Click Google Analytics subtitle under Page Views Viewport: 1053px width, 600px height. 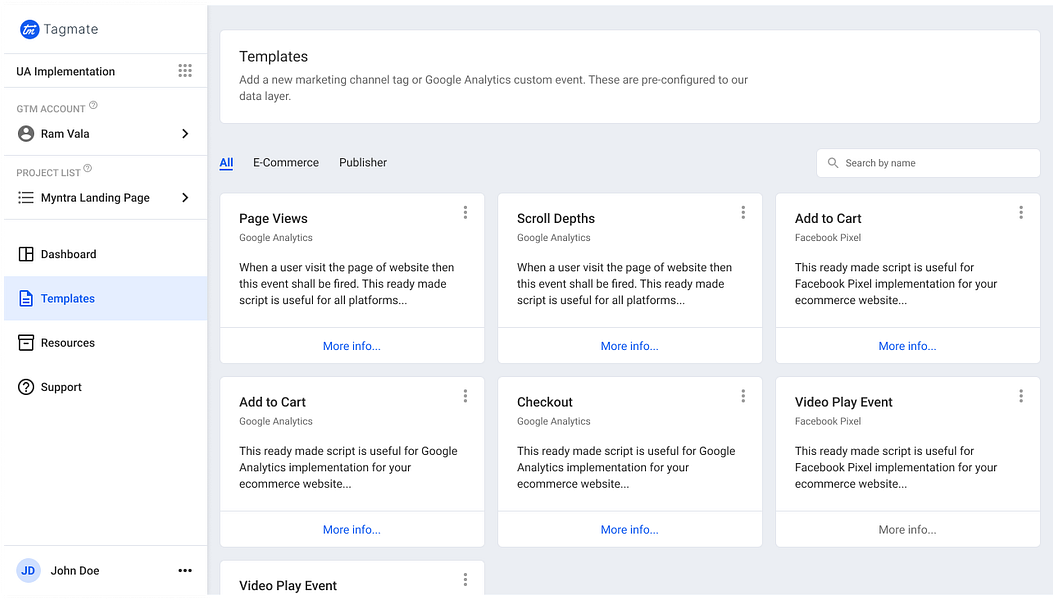coord(276,238)
